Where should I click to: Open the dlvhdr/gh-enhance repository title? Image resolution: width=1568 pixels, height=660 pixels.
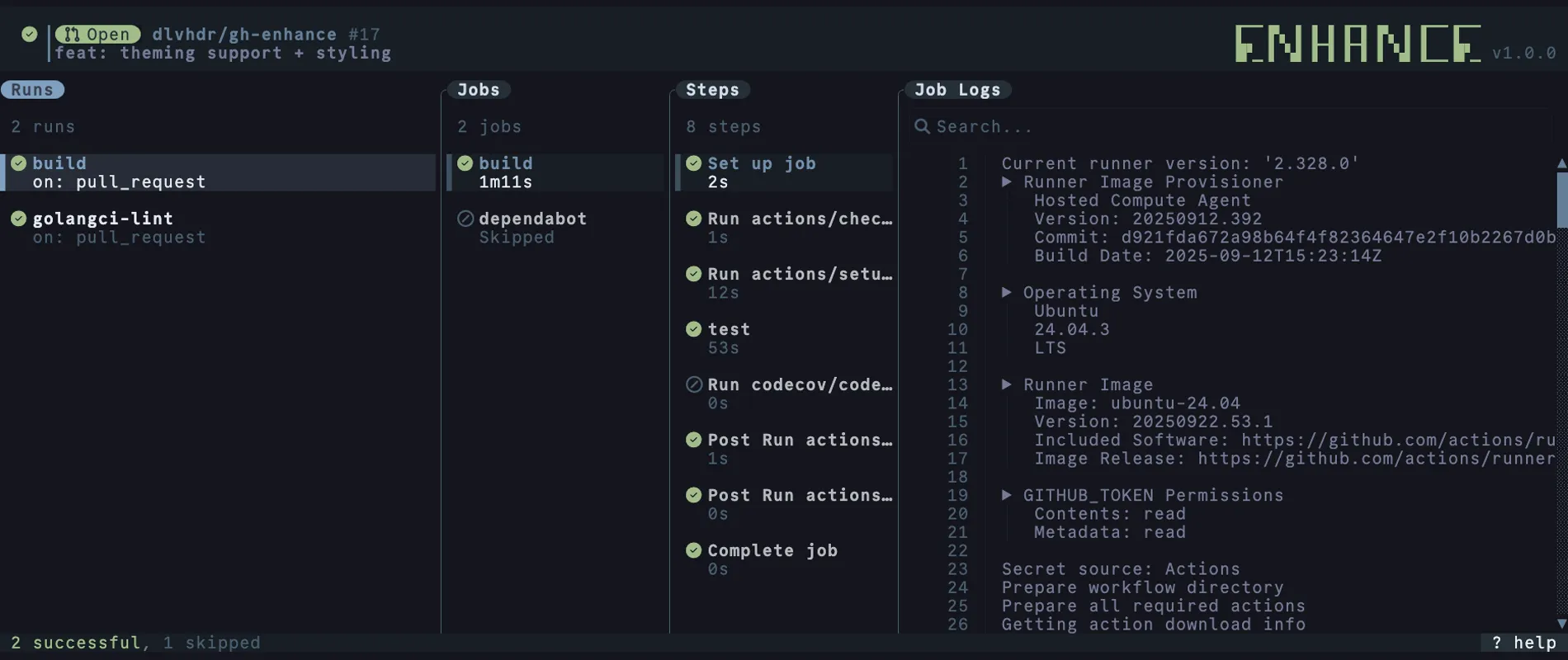click(244, 35)
